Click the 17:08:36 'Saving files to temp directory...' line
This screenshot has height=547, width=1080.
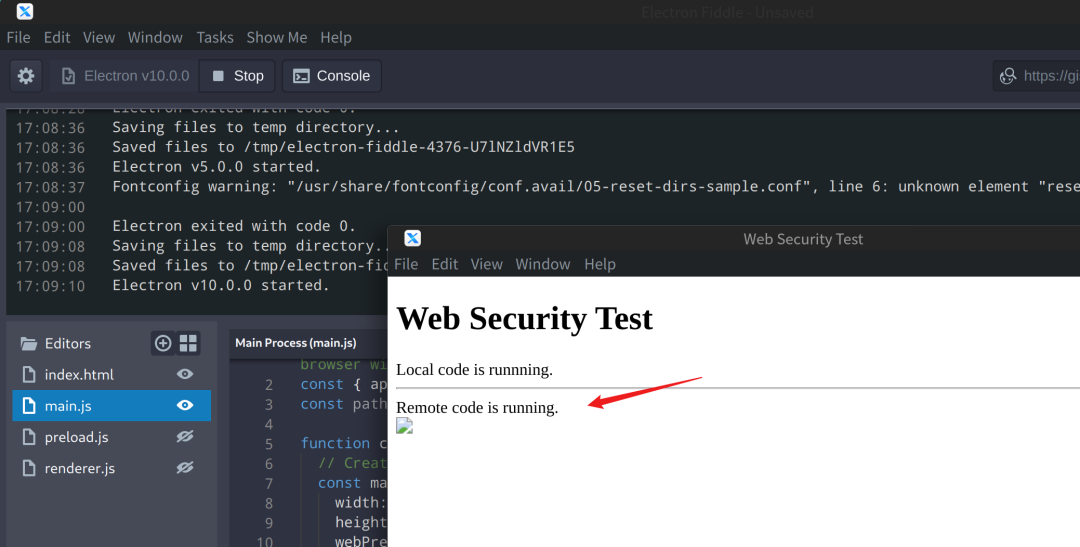256,127
